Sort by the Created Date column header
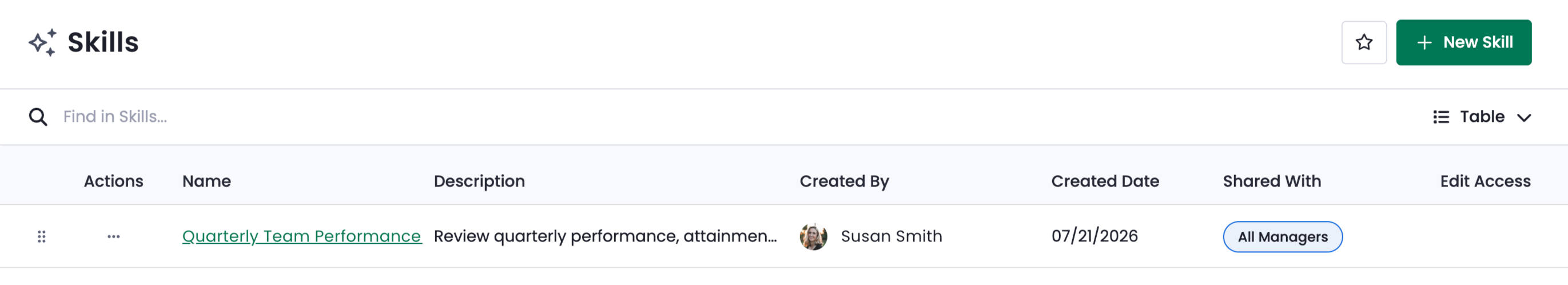Viewport: 1568px width, 285px height. 1105,181
